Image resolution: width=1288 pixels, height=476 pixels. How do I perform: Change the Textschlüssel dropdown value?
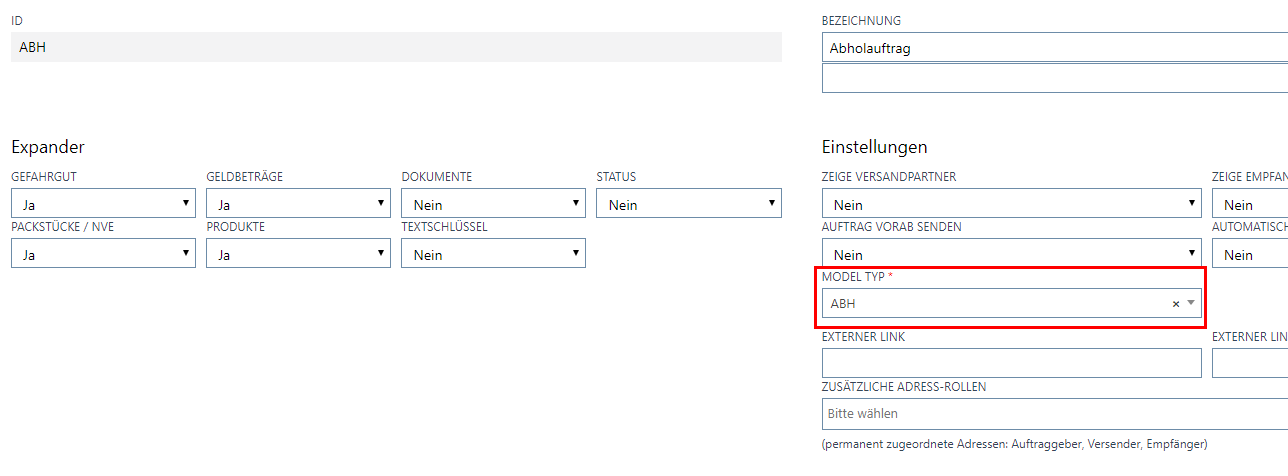493,254
